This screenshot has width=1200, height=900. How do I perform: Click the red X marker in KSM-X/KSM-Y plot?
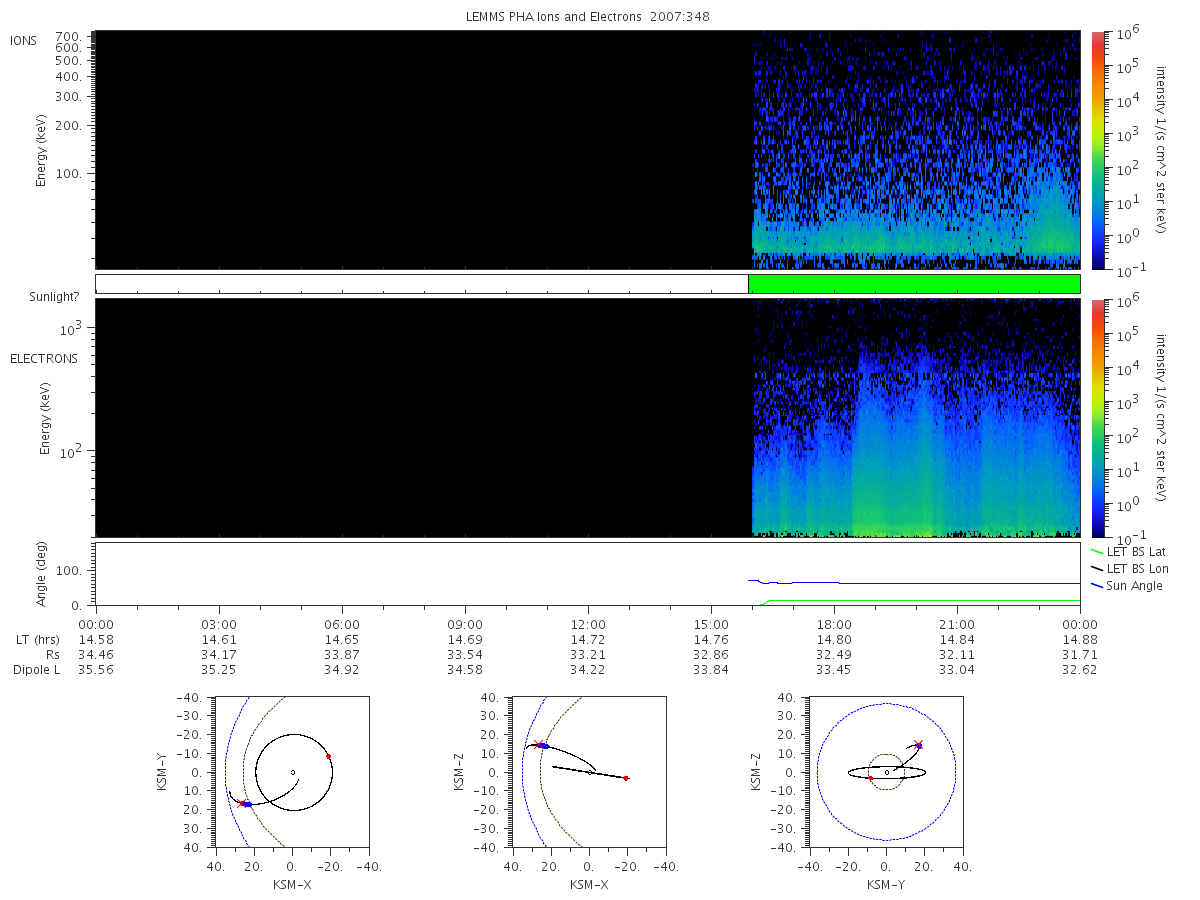(241, 803)
